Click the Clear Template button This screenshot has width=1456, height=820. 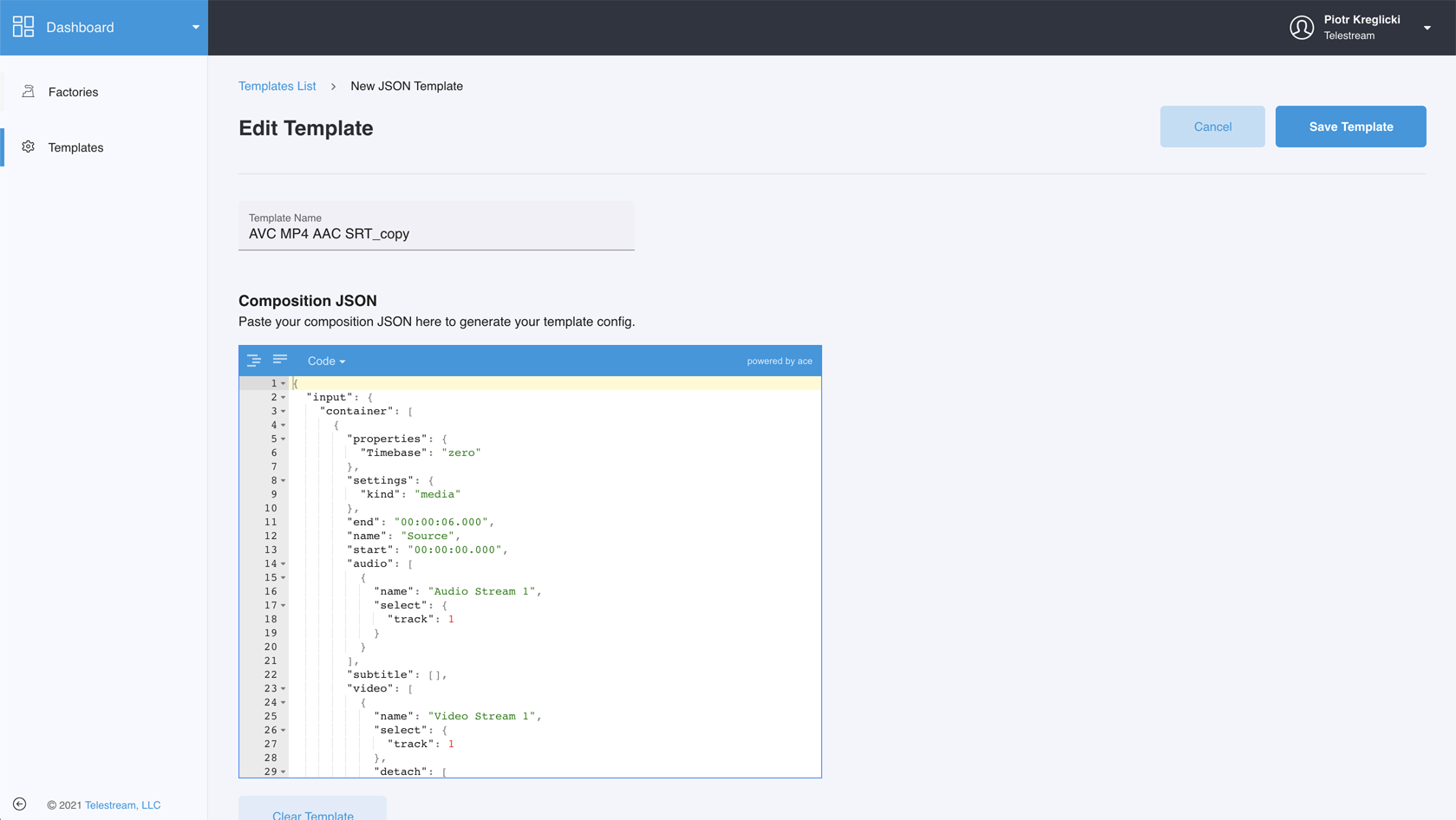313,810
